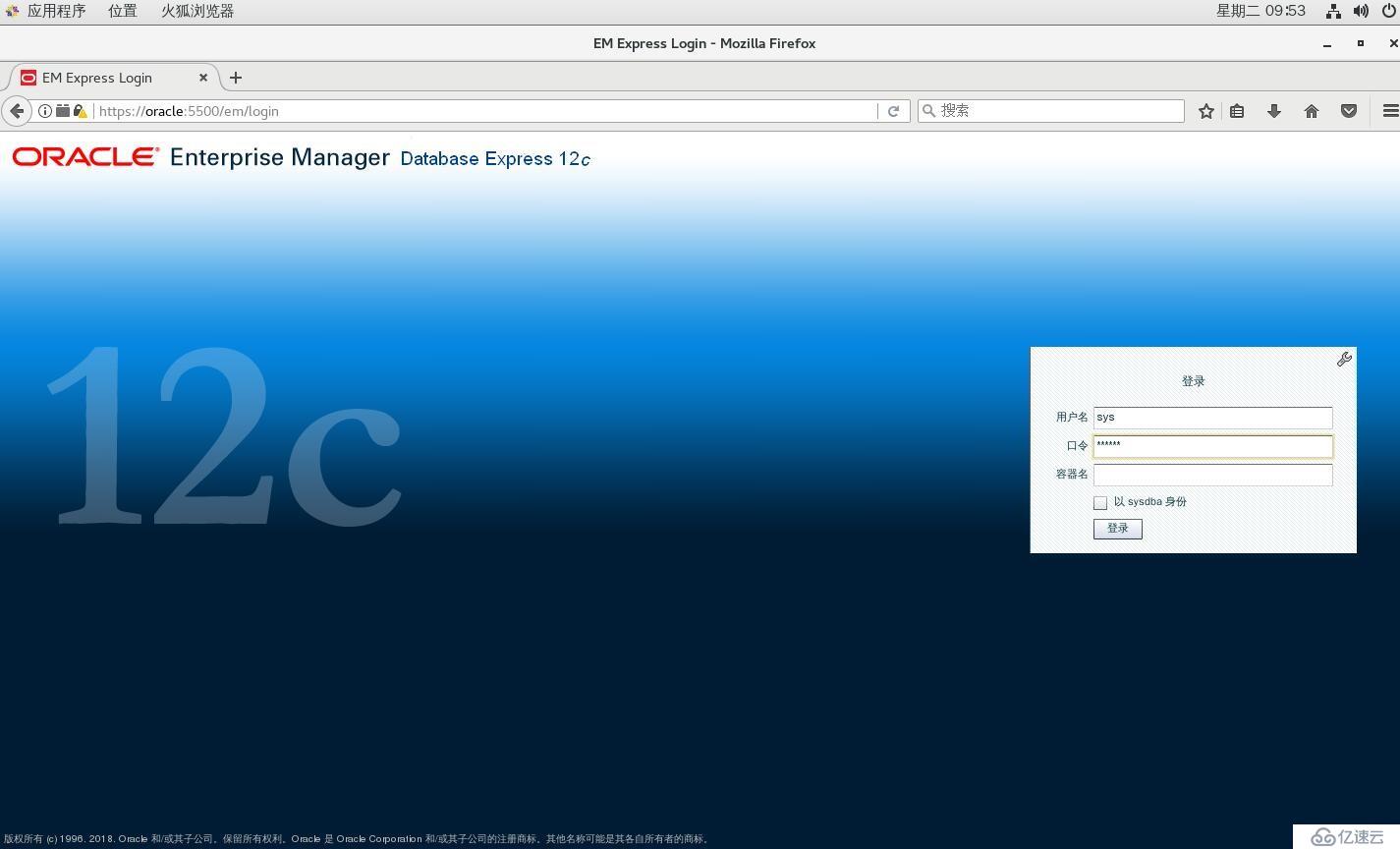Focus the 容器名 container name field

[x=1213, y=475]
